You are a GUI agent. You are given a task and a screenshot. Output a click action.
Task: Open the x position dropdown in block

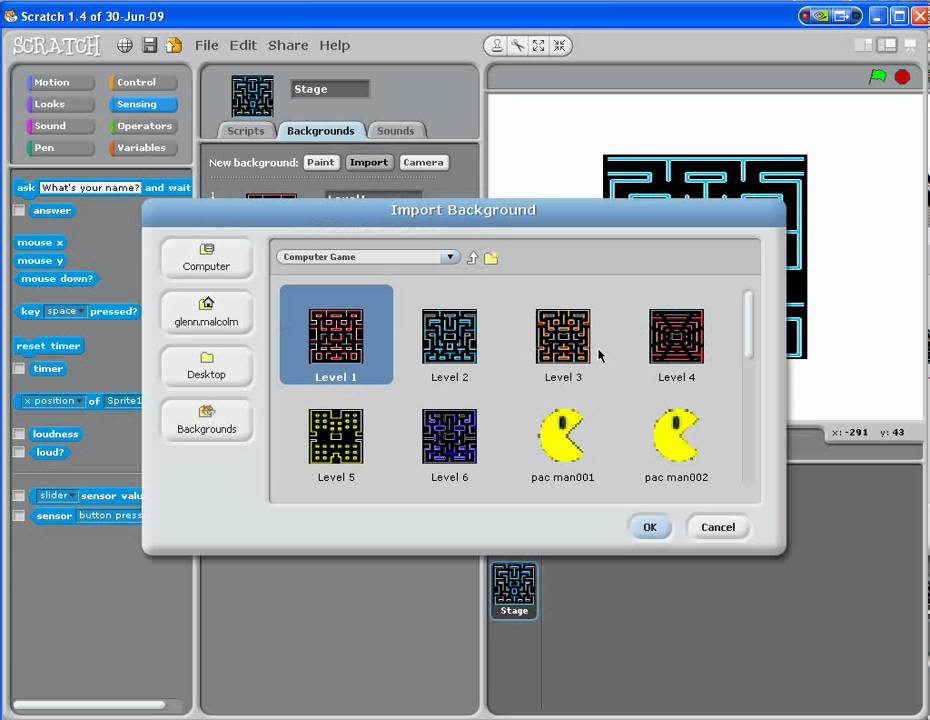click(52, 402)
